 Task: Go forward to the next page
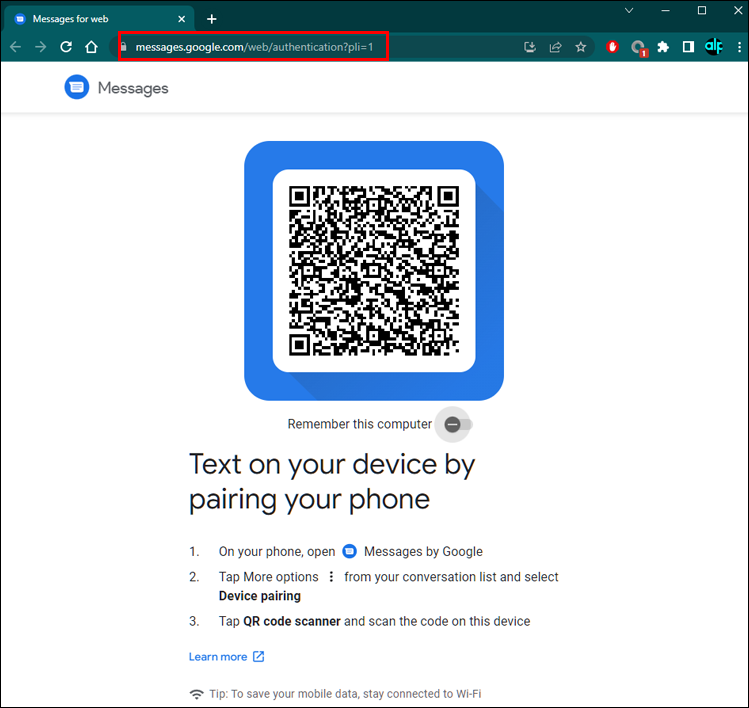tap(41, 47)
